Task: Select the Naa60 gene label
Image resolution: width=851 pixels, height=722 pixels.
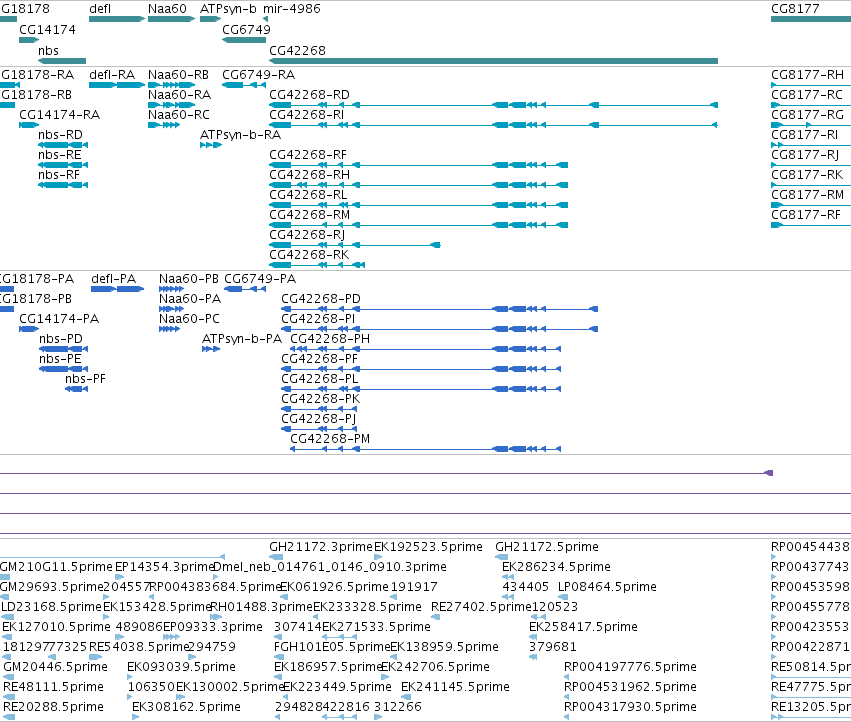Action: click(167, 9)
